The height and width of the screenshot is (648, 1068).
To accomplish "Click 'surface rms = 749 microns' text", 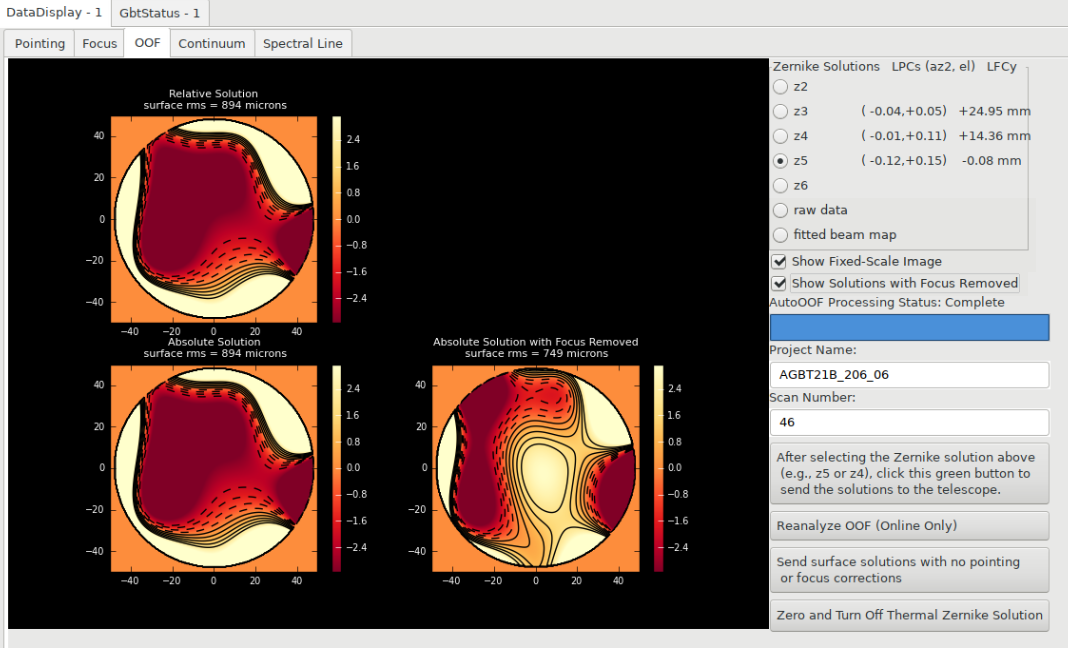I will click(x=537, y=354).
